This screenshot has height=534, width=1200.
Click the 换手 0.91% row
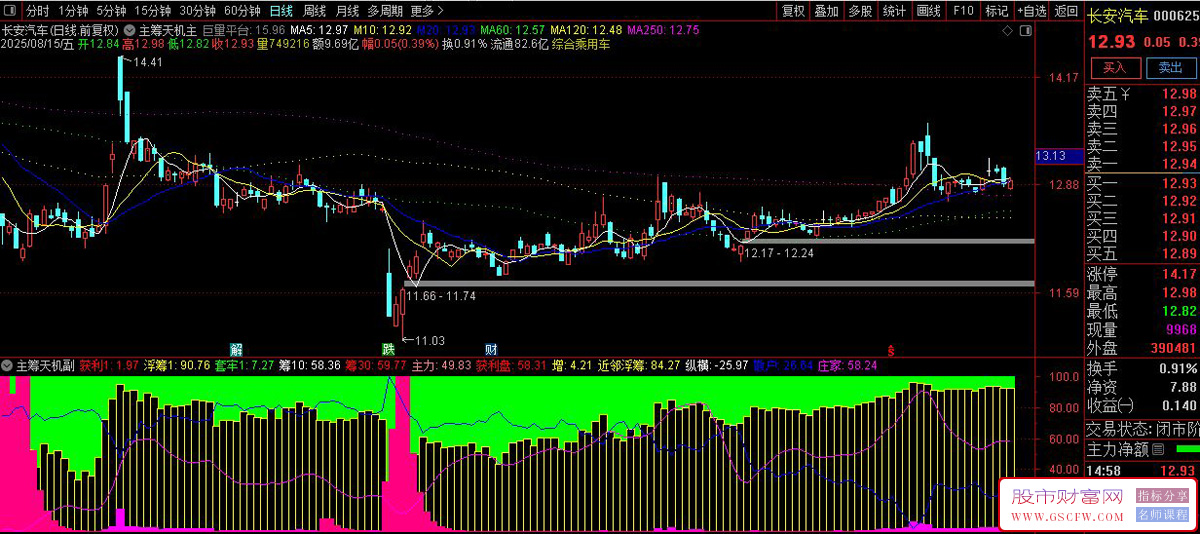1143,369
